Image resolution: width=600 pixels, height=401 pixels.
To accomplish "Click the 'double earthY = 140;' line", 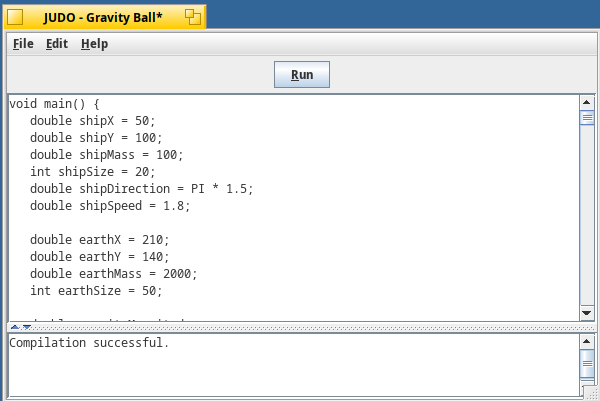I will 99,257.
